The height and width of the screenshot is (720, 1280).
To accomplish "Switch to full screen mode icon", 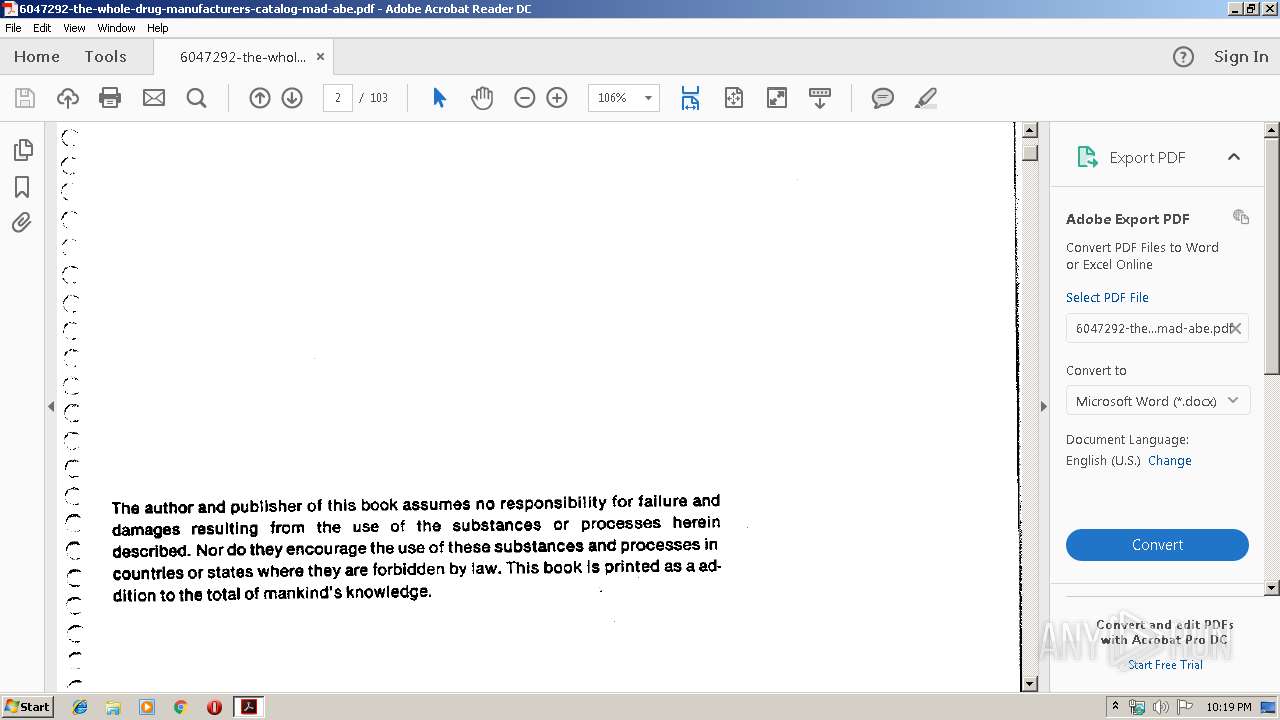I will pos(777,98).
